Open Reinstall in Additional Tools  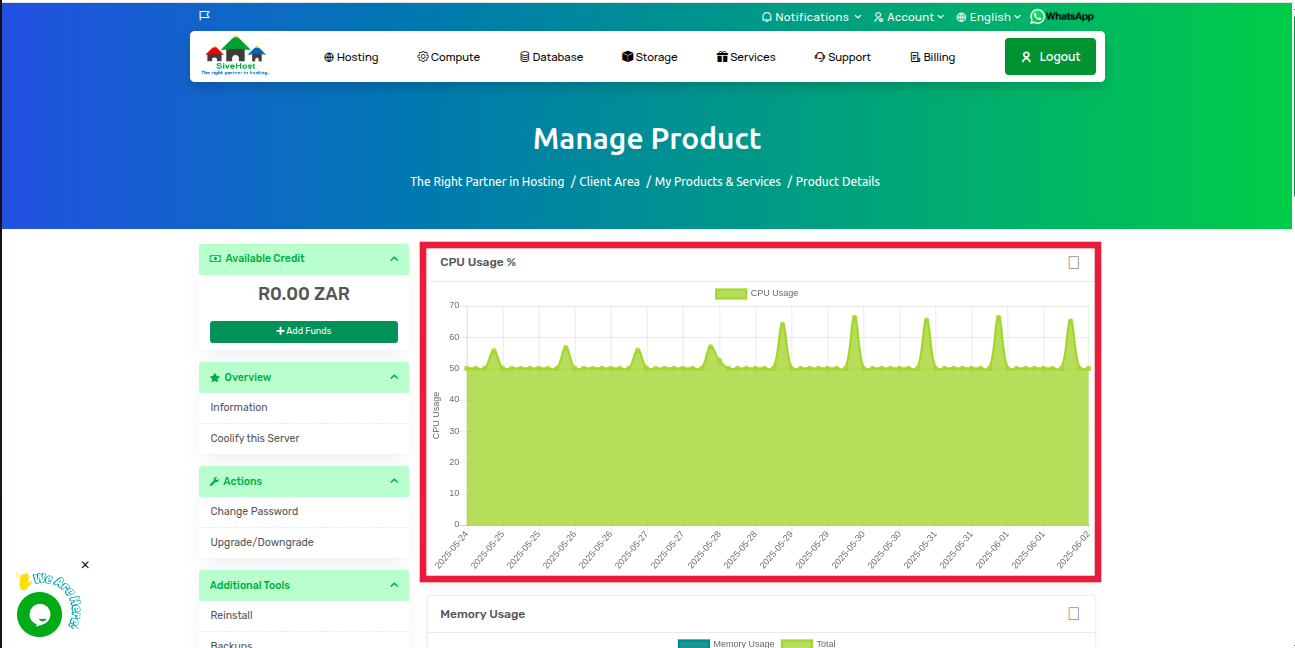[x=231, y=615]
